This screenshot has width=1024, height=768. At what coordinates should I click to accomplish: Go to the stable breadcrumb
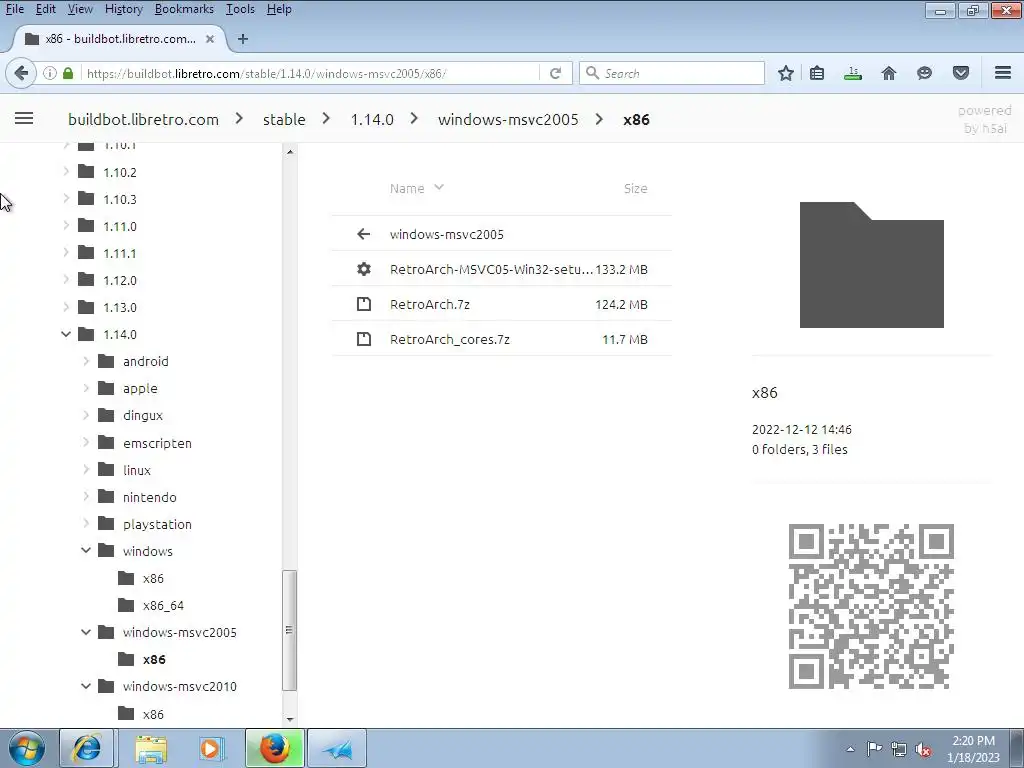click(x=284, y=120)
